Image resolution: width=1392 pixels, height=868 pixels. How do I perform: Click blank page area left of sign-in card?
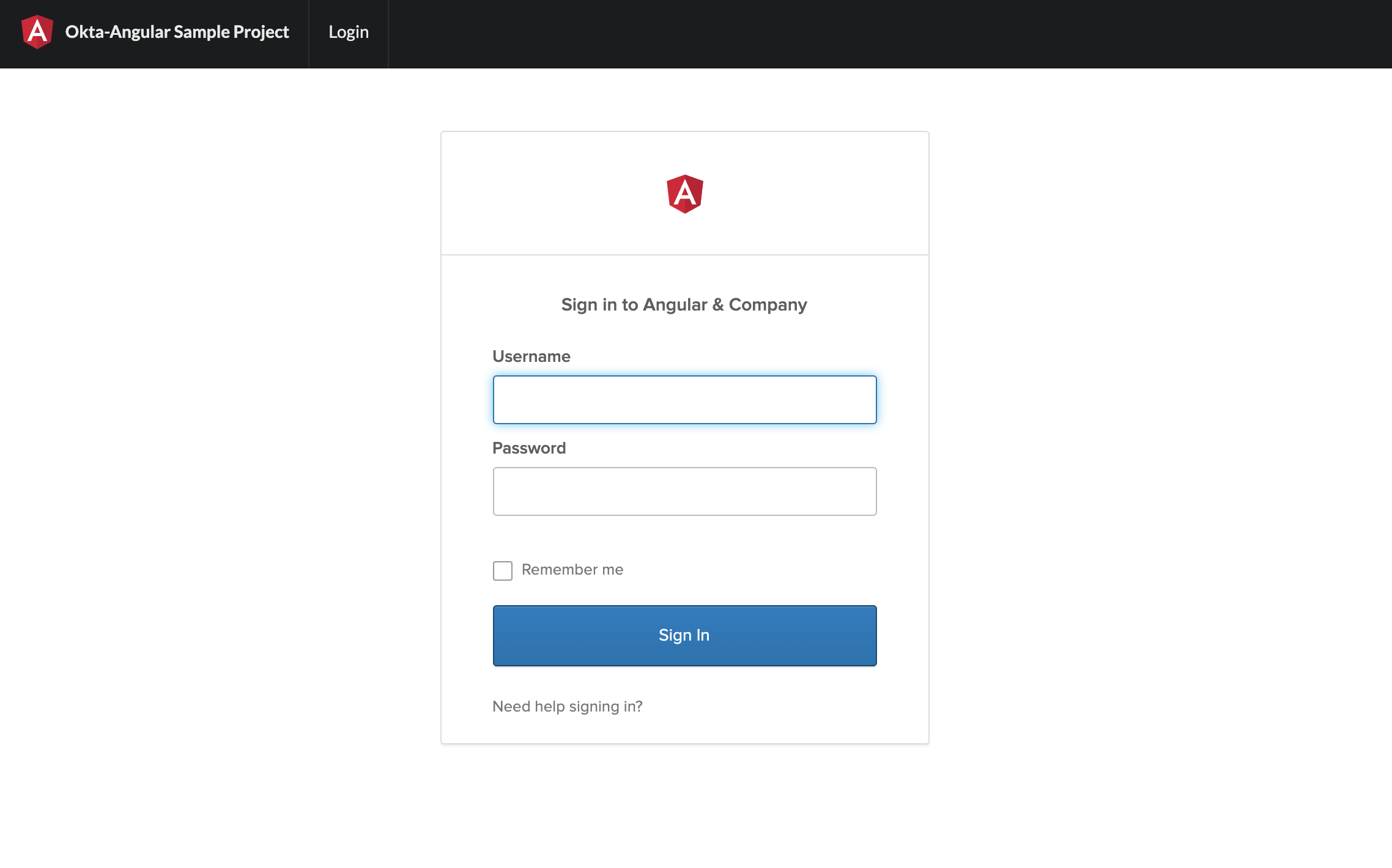pos(220,428)
